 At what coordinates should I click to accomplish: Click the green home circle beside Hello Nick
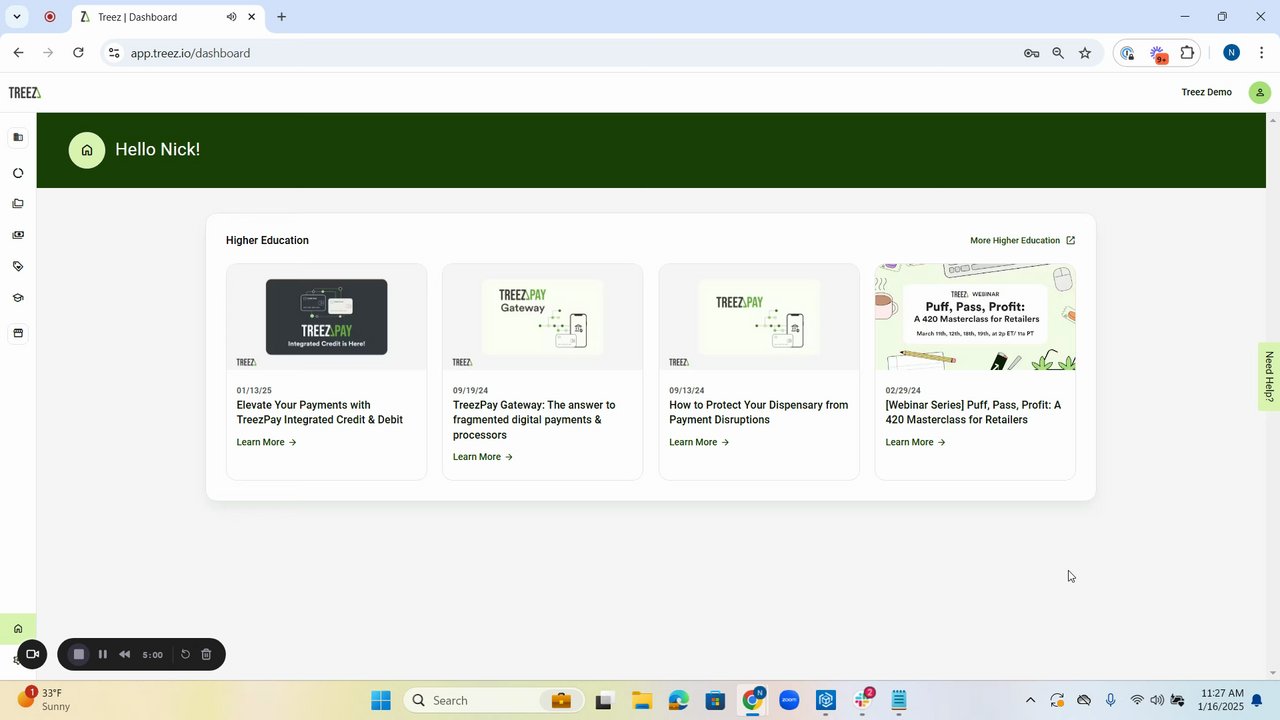tap(87, 150)
